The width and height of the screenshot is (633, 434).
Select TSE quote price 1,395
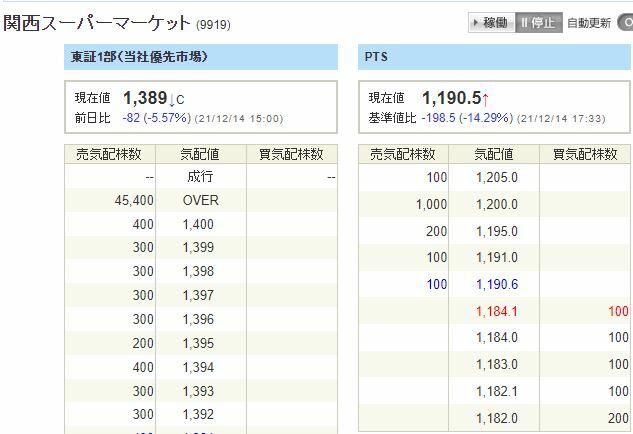click(198, 344)
